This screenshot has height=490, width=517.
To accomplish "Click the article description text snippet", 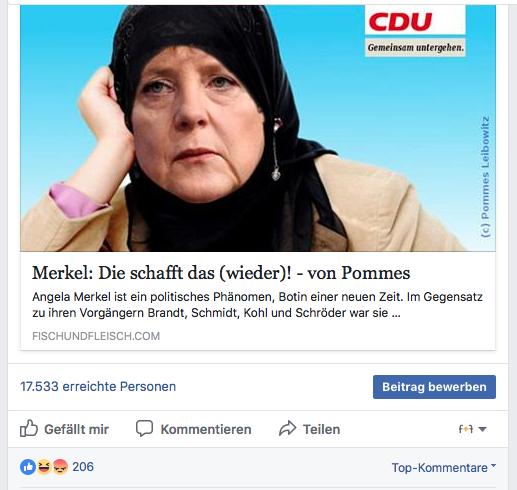I will coord(257,305).
